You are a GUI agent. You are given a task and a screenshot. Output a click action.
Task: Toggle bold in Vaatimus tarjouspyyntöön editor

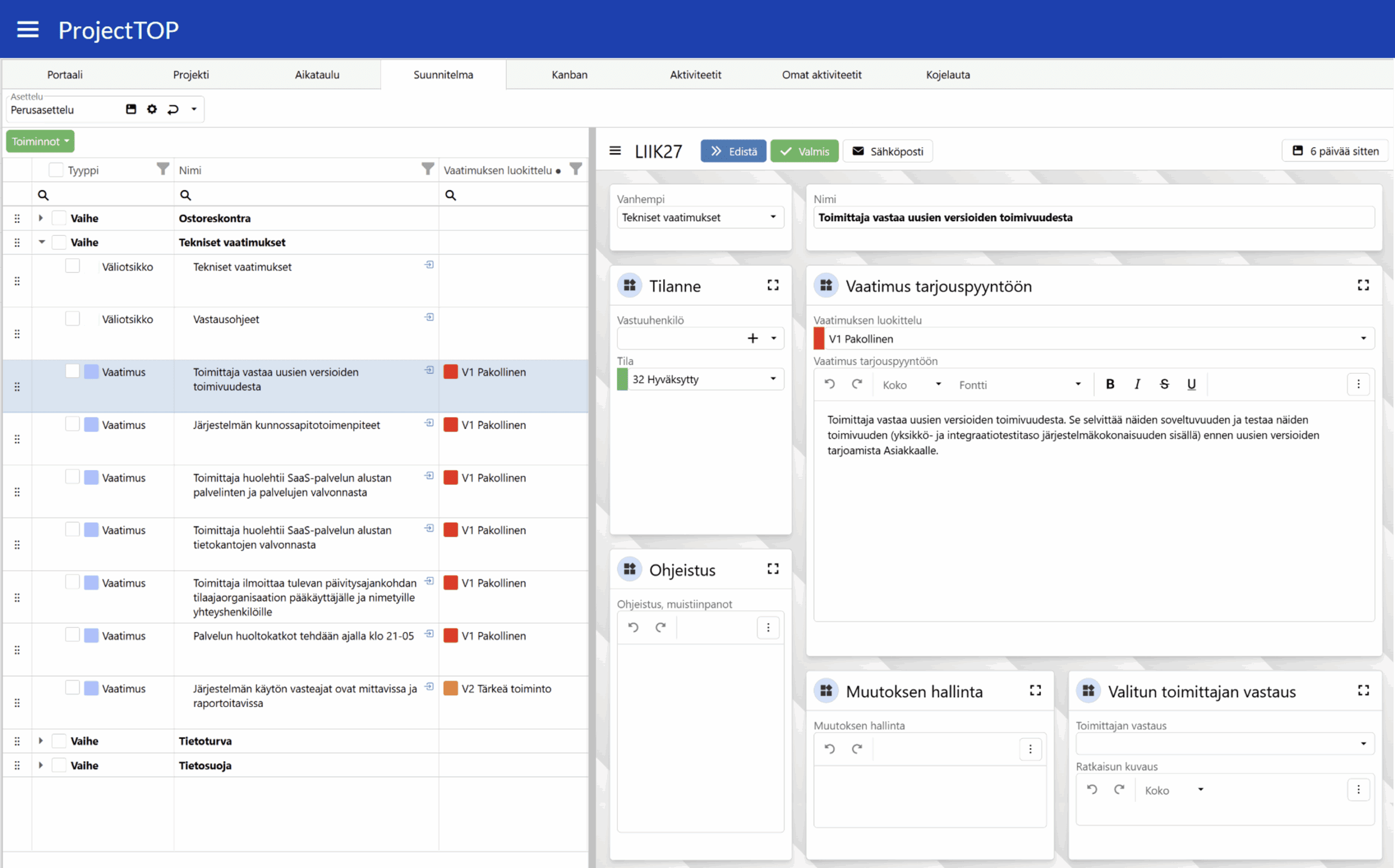click(x=1109, y=384)
